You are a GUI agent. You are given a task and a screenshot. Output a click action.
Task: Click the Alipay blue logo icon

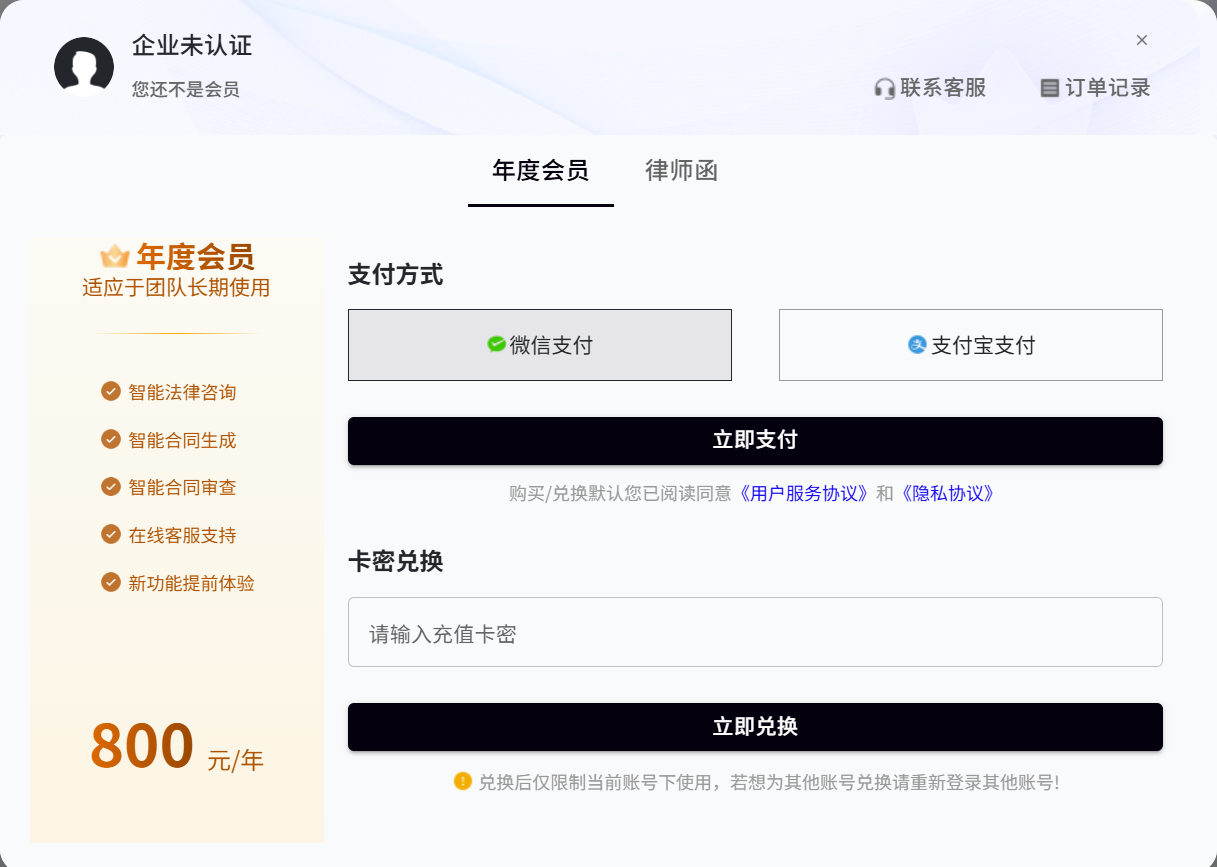point(917,345)
